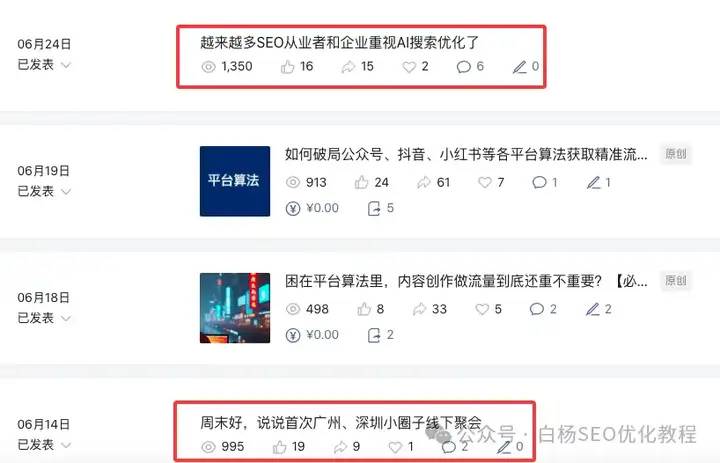
Task: Expand 已发表 dropdown for 06月14日
Action: click(66, 445)
